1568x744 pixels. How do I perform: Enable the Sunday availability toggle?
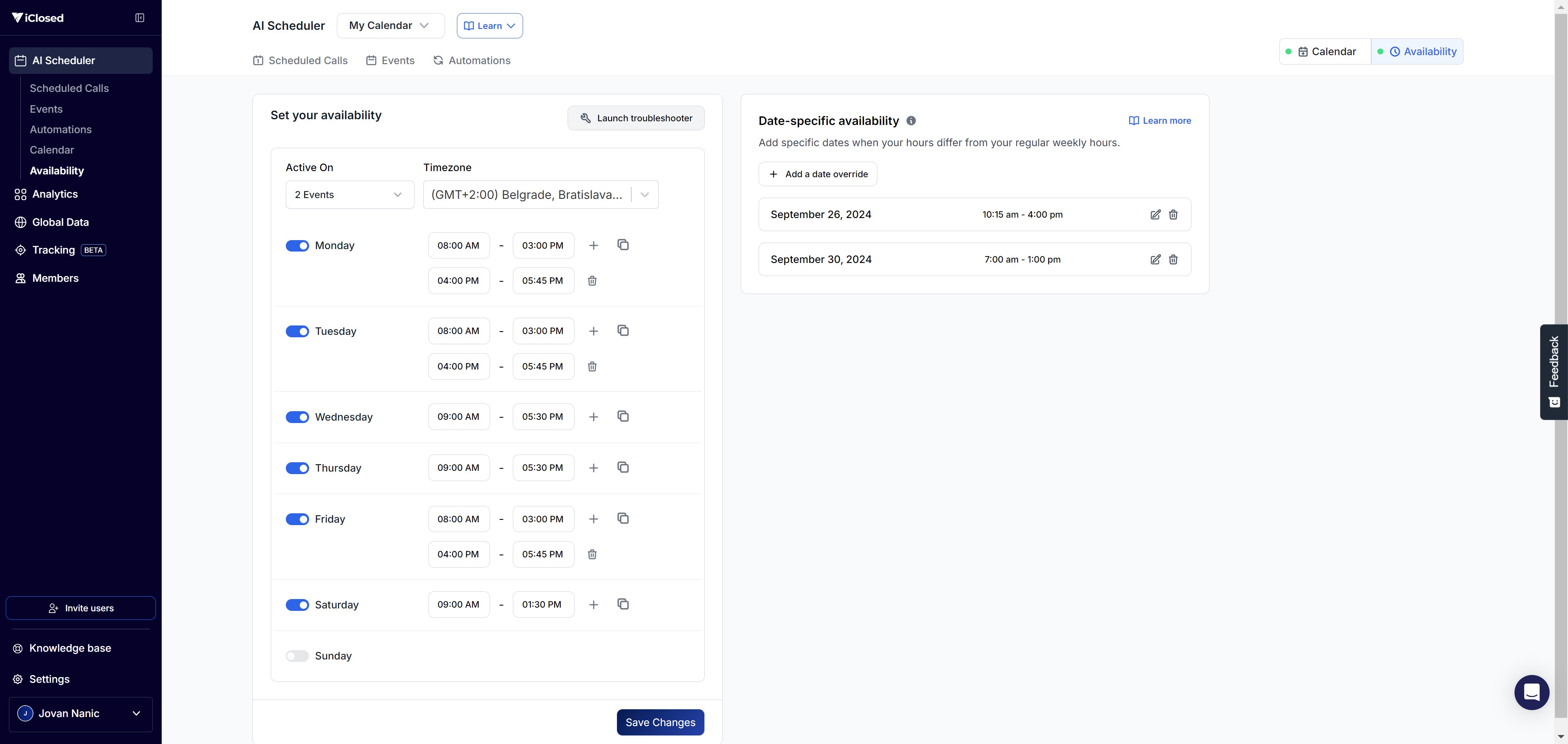click(297, 656)
